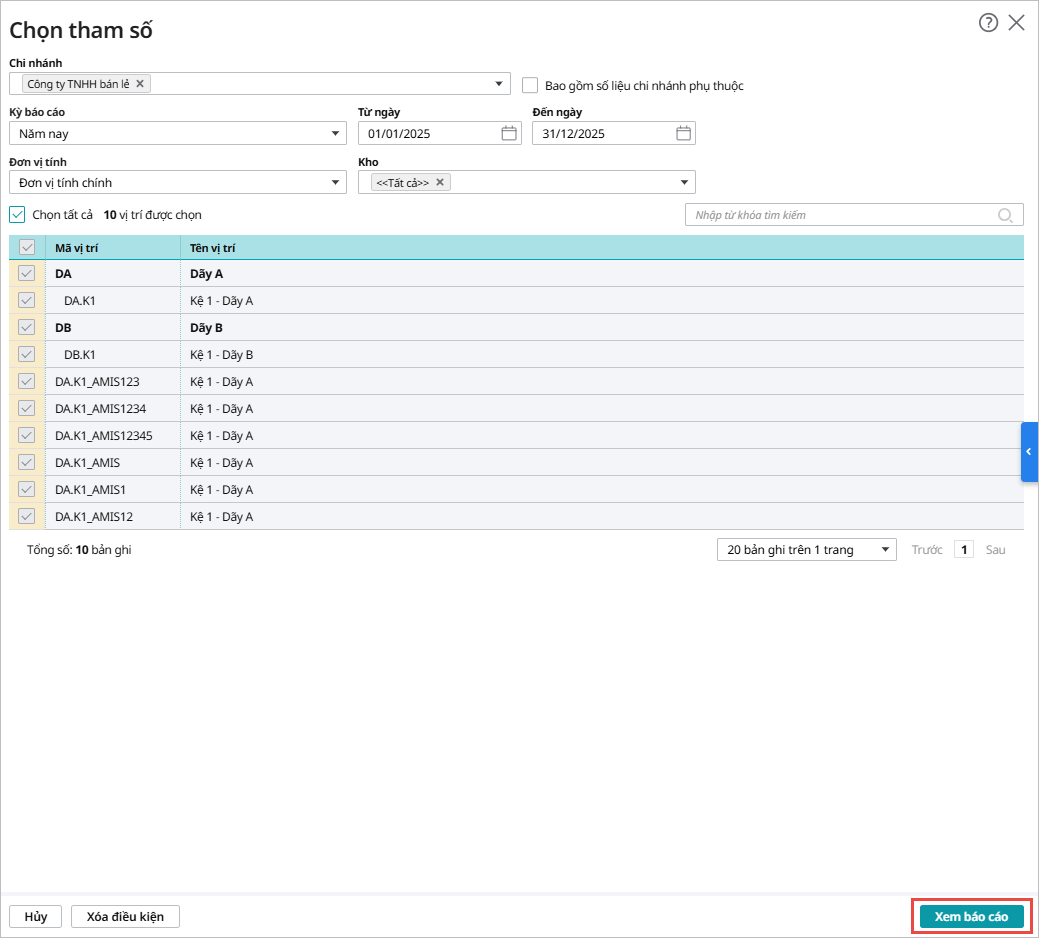This screenshot has width=1039, height=938.
Task: Open the Đơn vị tính dropdown
Action: point(177,182)
